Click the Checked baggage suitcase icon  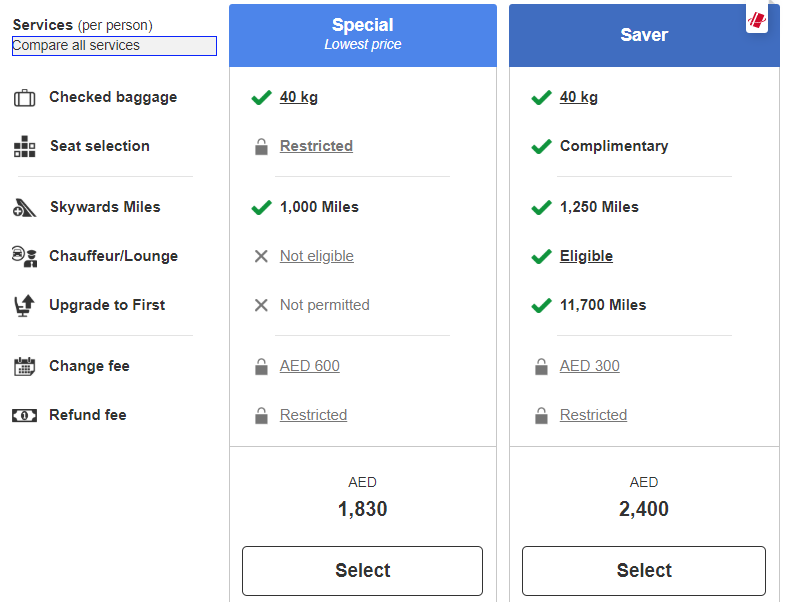point(24,98)
